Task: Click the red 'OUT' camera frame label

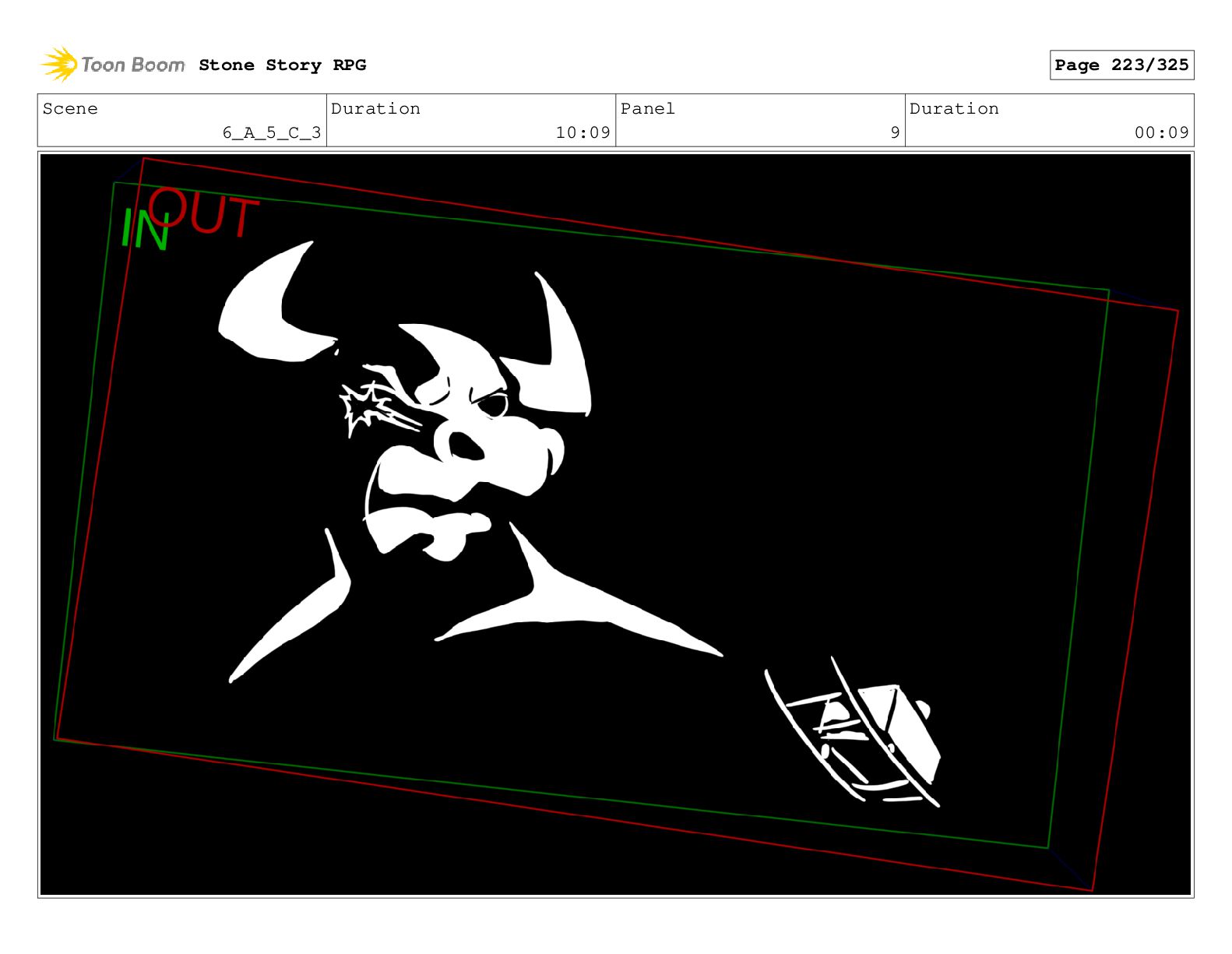Action: (x=204, y=213)
